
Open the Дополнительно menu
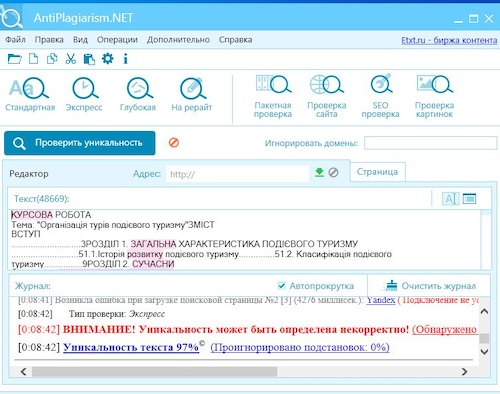point(178,40)
